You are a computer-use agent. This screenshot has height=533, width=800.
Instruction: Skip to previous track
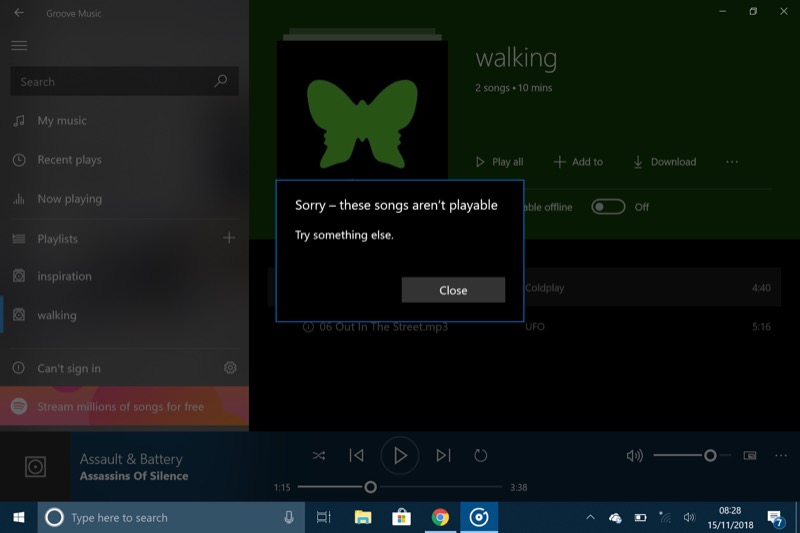[x=357, y=455]
